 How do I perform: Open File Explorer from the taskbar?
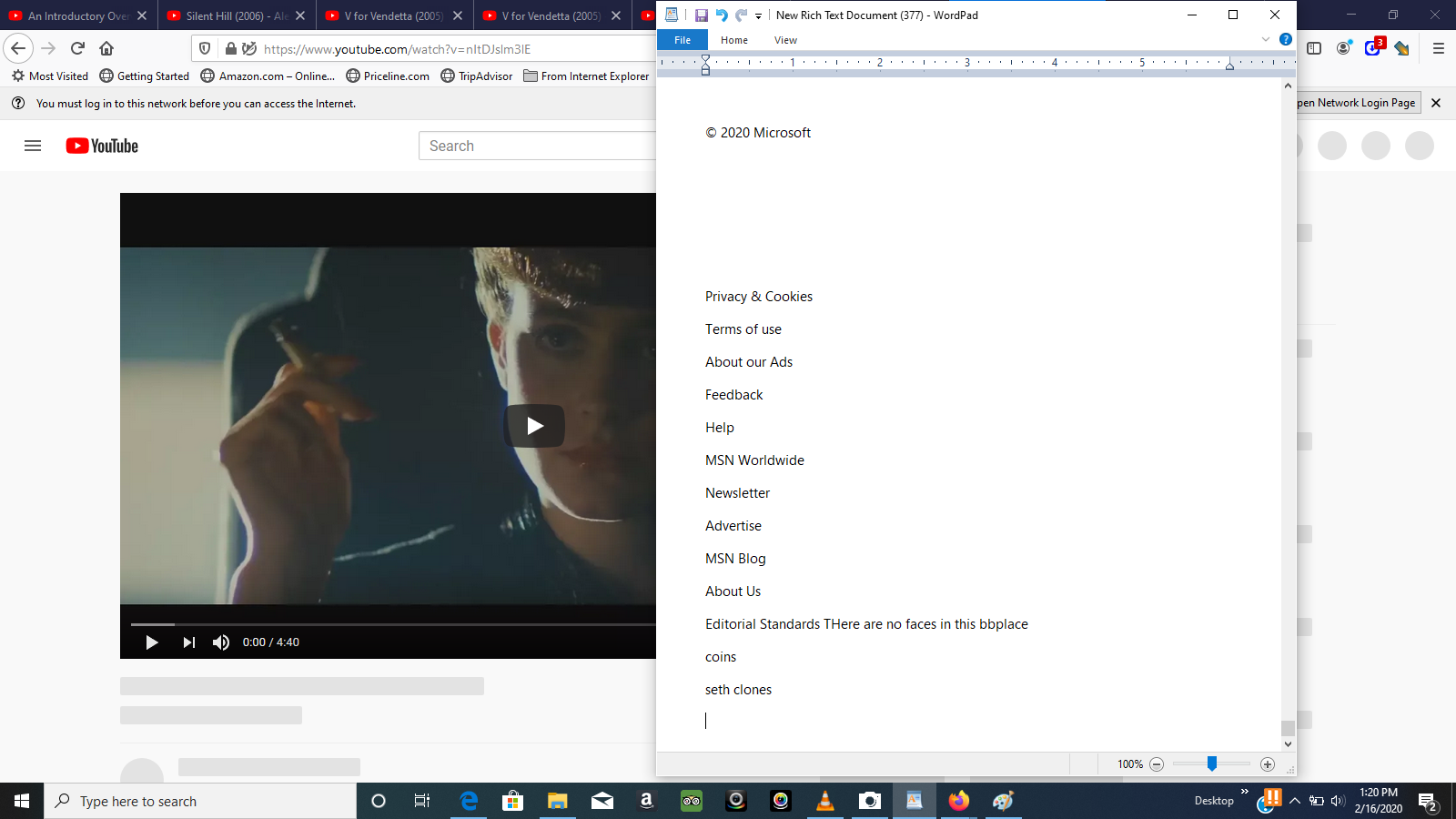pyautogui.click(x=557, y=801)
